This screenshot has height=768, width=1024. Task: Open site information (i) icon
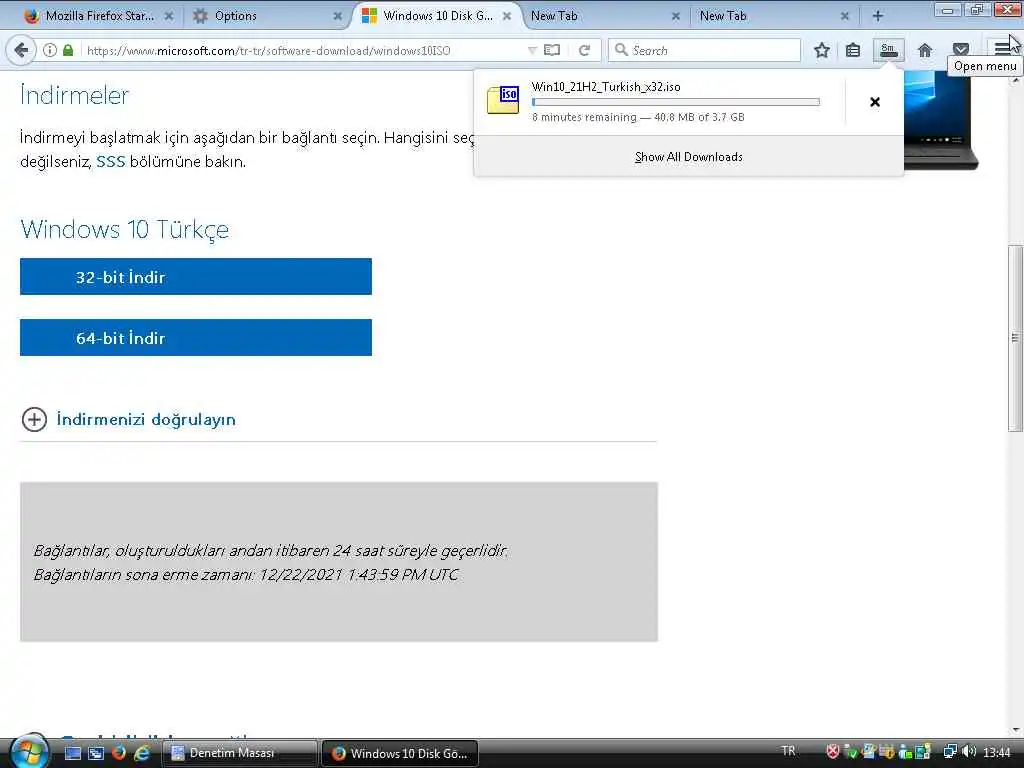[50, 50]
